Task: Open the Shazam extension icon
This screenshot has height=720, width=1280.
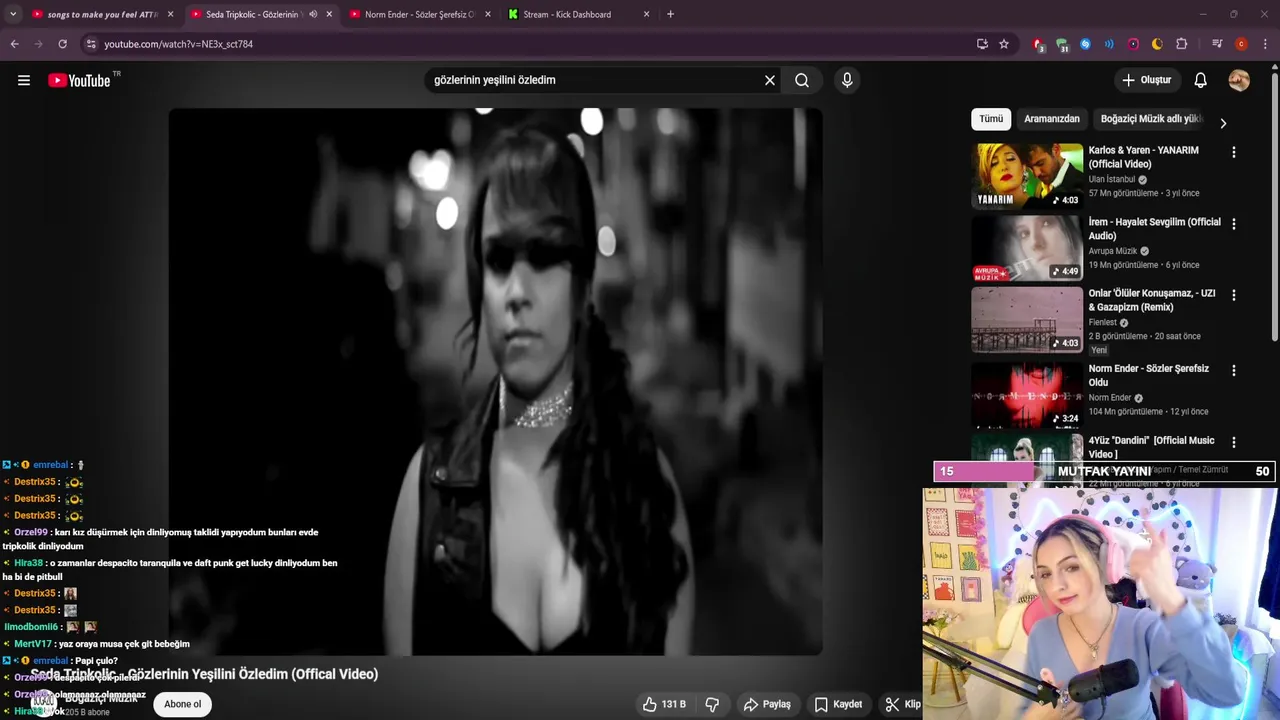Action: point(1085,44)
